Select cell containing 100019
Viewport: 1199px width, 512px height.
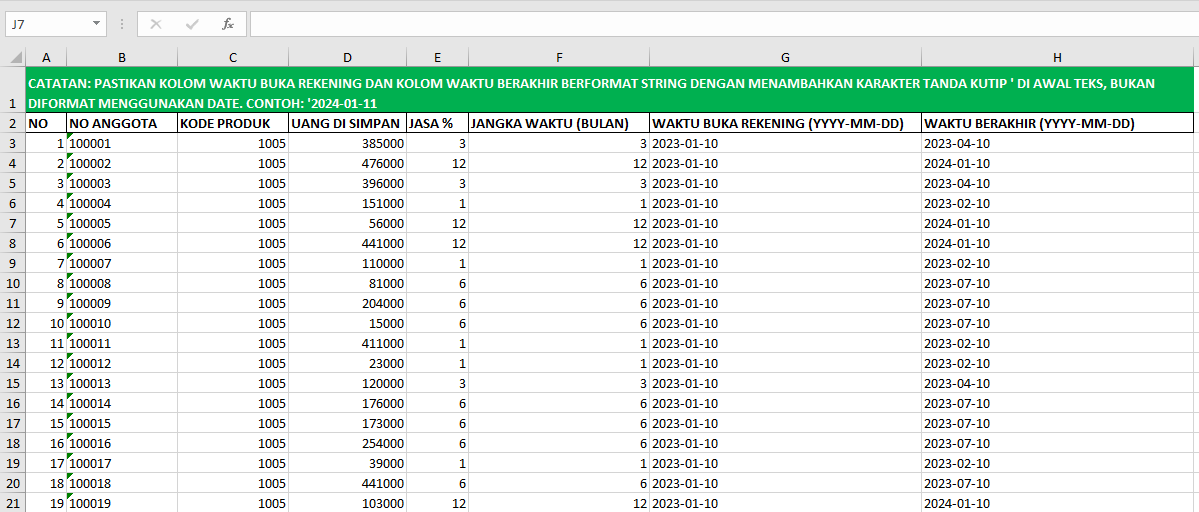pyautogui.click(x=122, y=504)
